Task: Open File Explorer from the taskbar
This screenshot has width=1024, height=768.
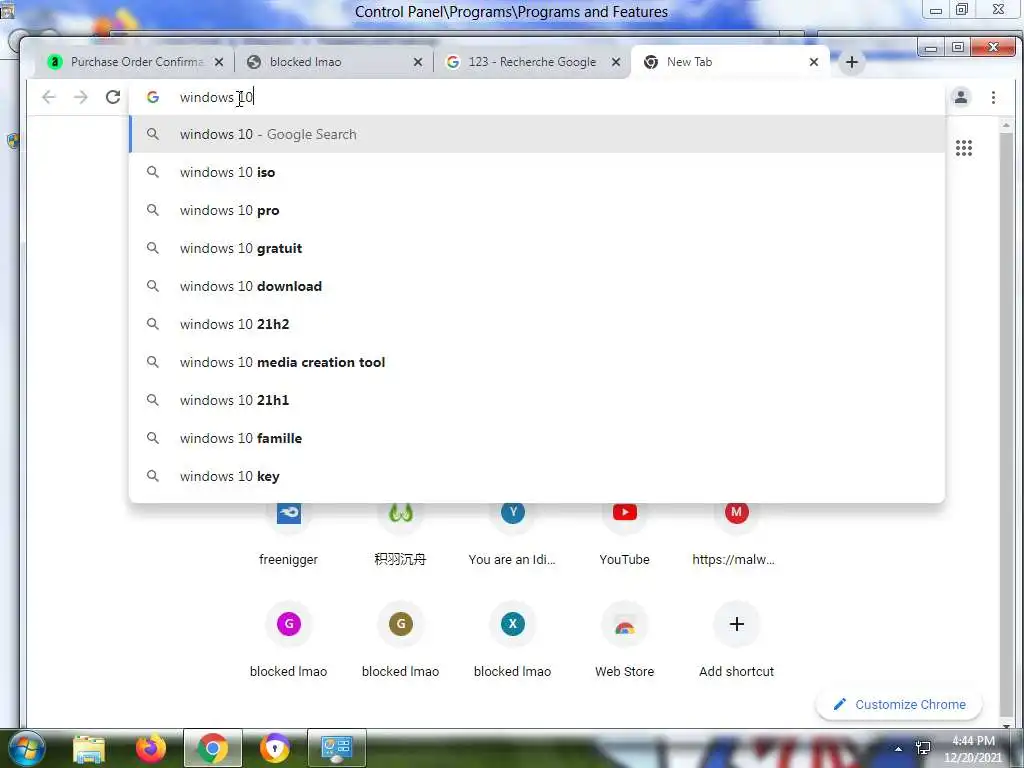Action: (x=89, y=748)
